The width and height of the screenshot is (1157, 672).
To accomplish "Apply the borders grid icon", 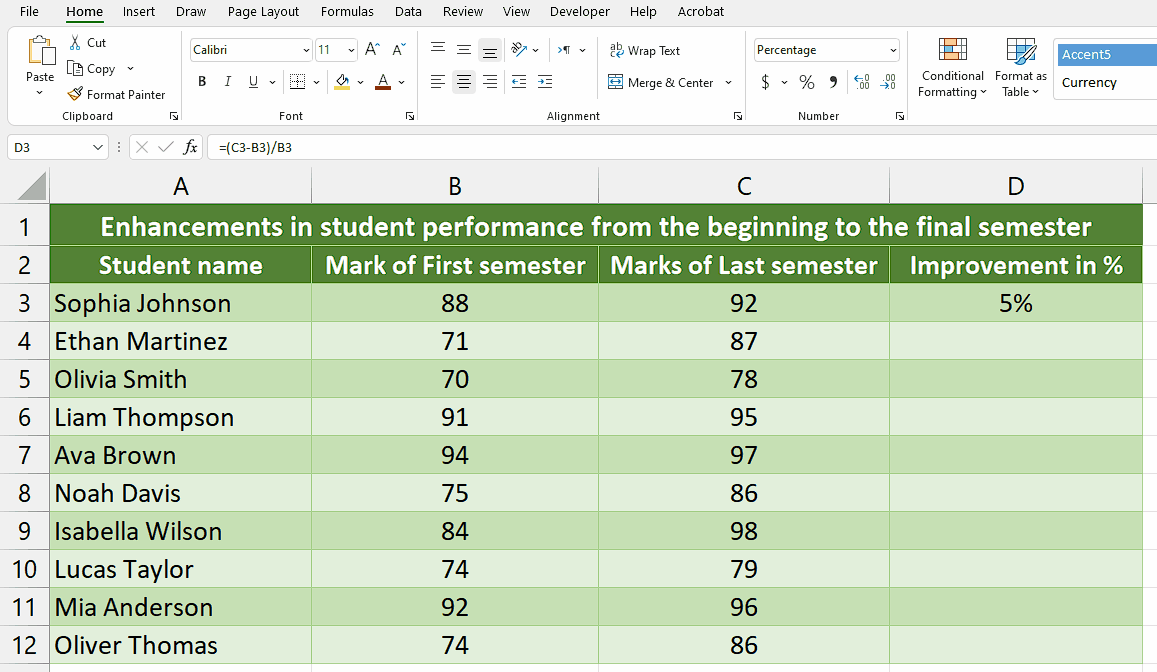I will click(297, 82).
